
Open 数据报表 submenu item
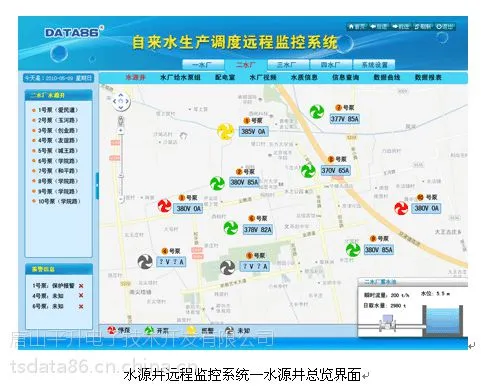pyautogui.click(x=428, y=77)
